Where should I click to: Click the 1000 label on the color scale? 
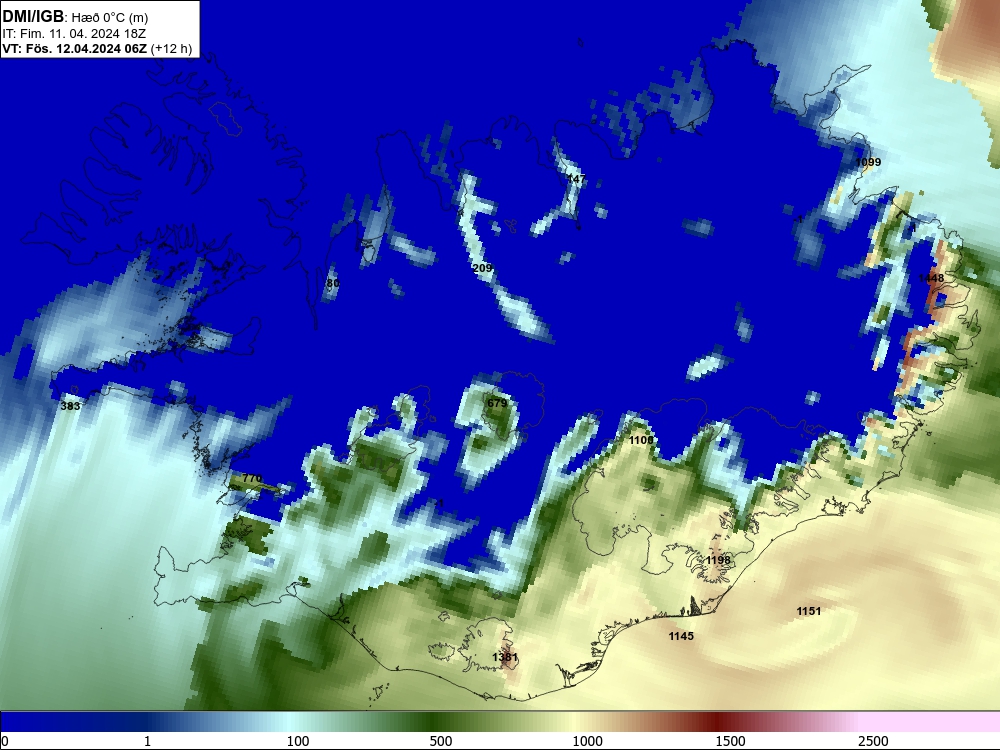click(x=587, y=741)
